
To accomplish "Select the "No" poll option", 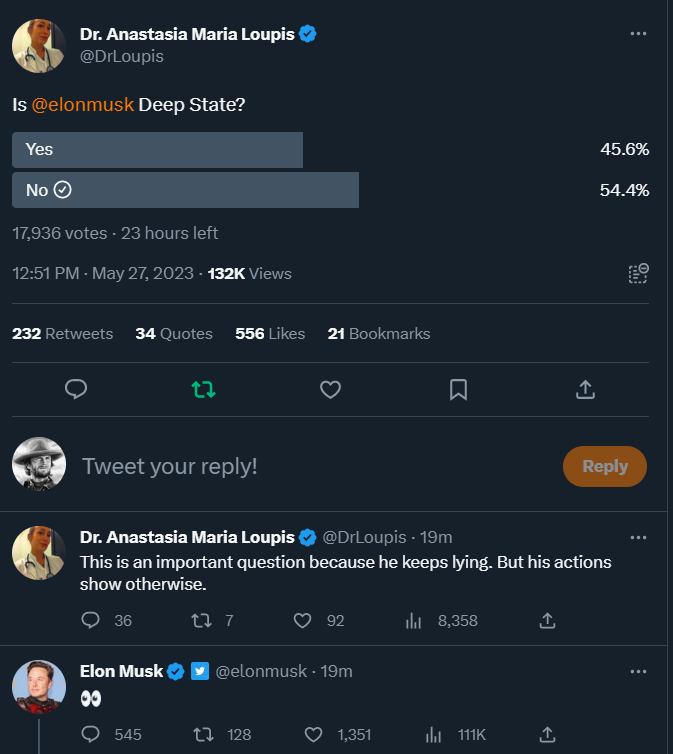I will [185, 190].
